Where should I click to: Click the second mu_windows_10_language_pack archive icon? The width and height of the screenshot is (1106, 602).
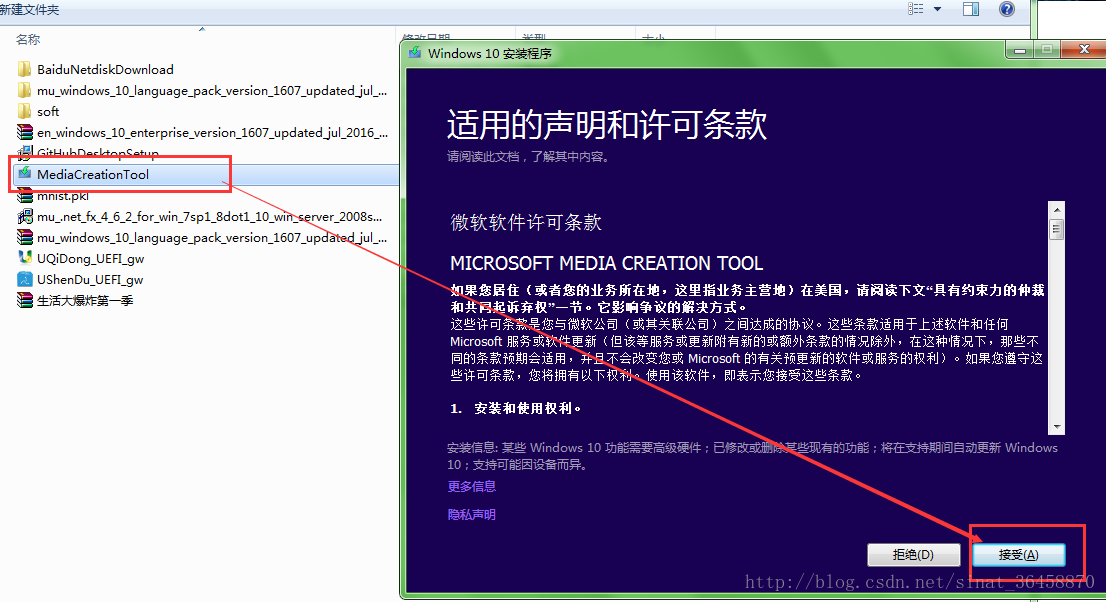pos(25,237)
